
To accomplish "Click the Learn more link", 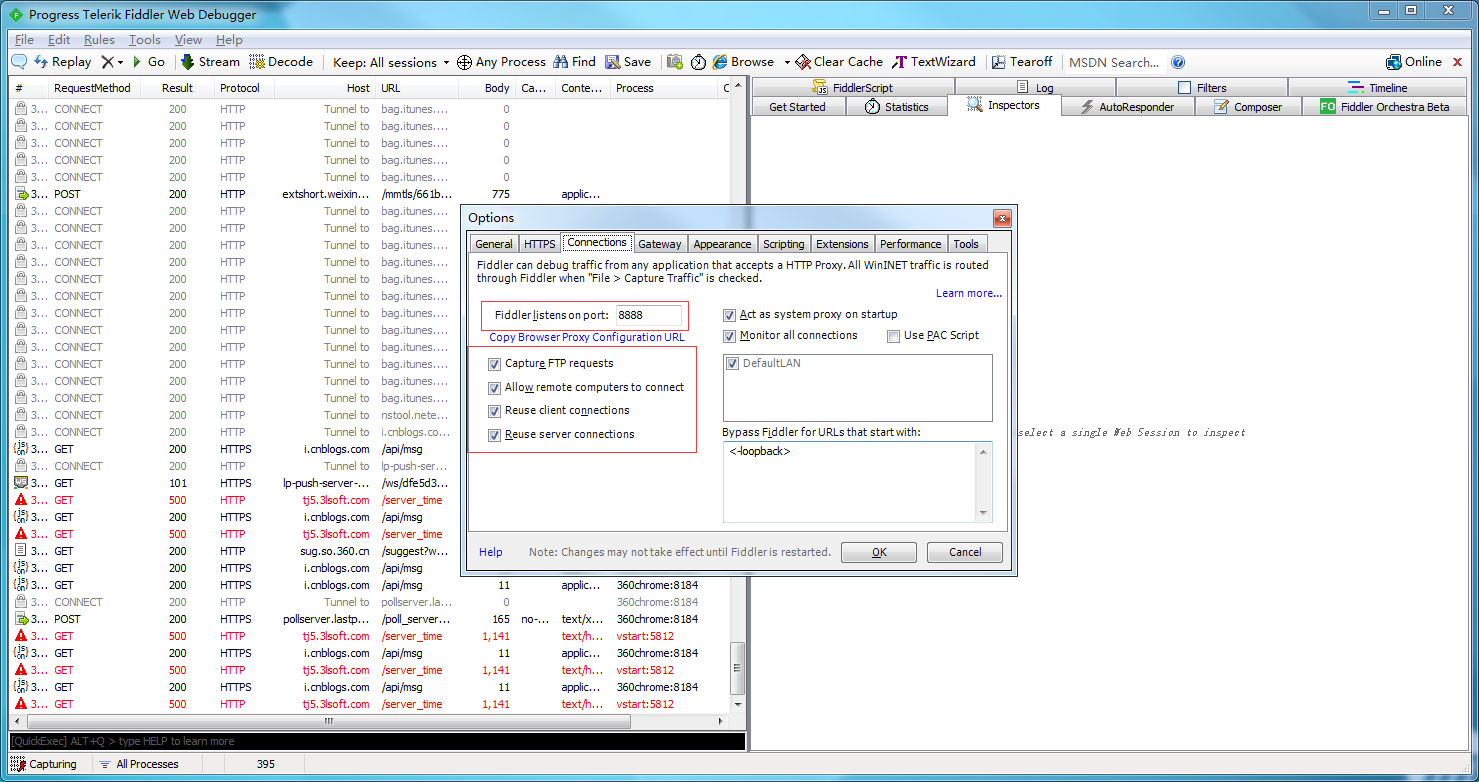I will [969, 294].
